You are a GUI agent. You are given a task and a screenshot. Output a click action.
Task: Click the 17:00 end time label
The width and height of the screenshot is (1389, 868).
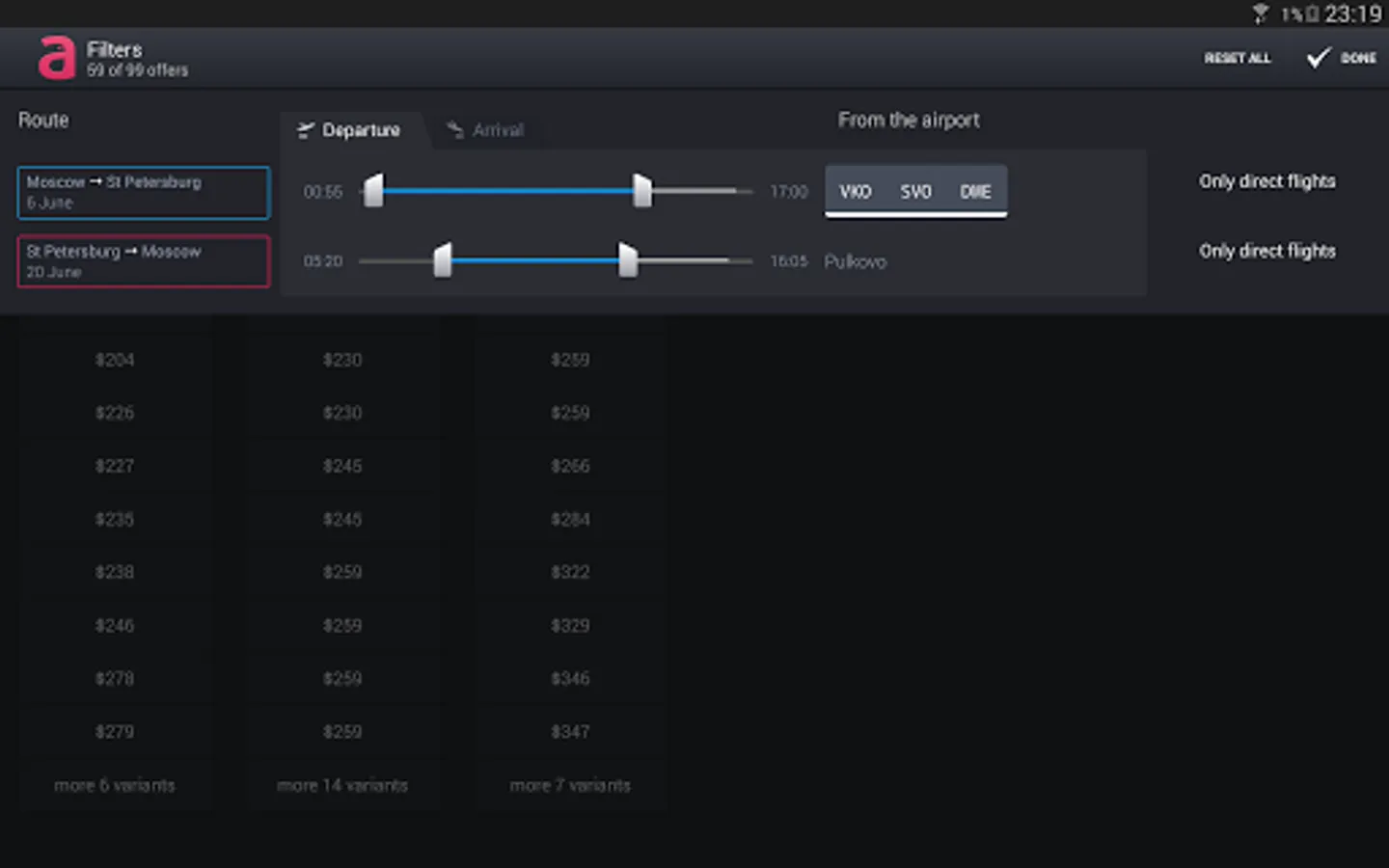click(x=789, y=192)
